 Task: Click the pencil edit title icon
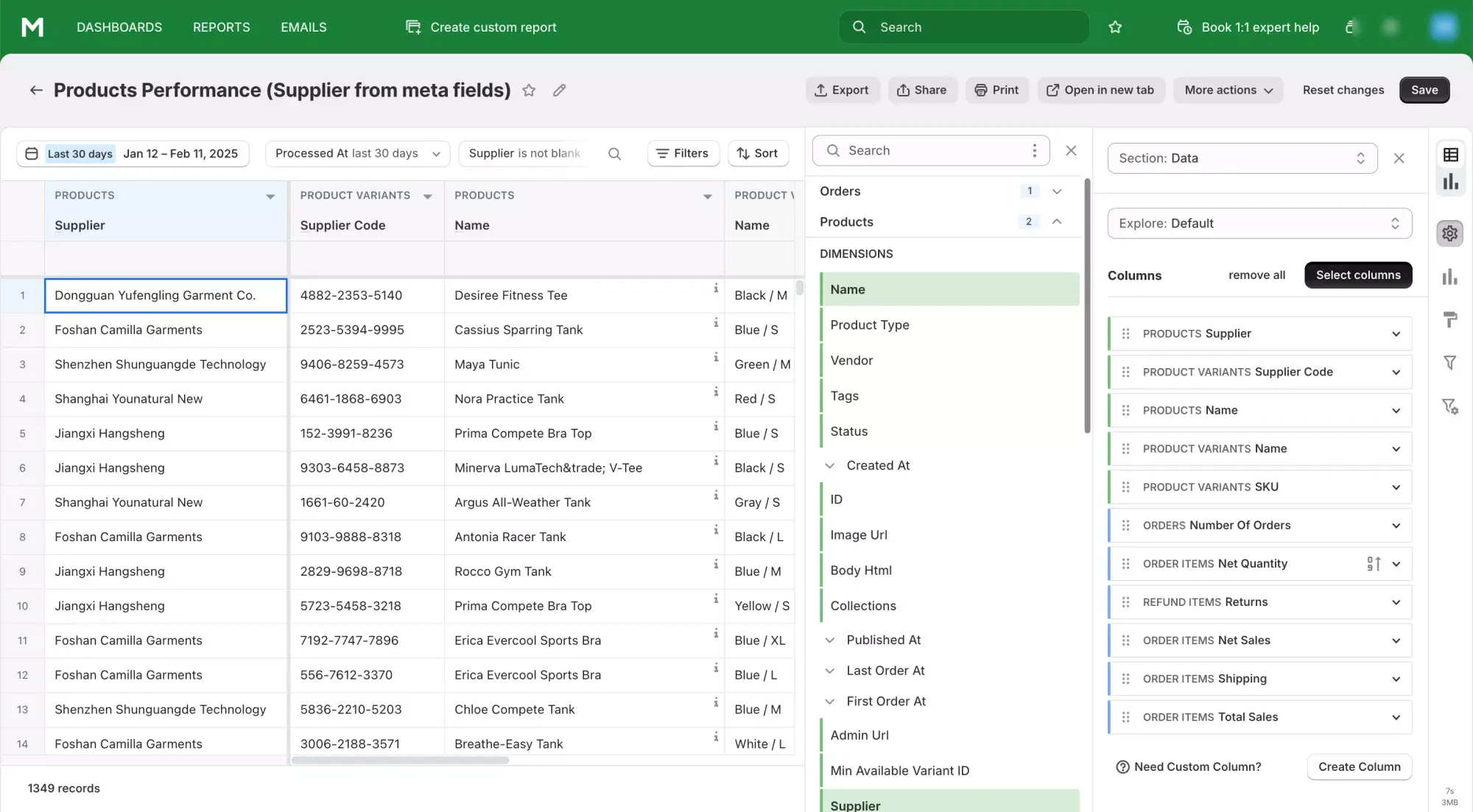pos(559,90)
